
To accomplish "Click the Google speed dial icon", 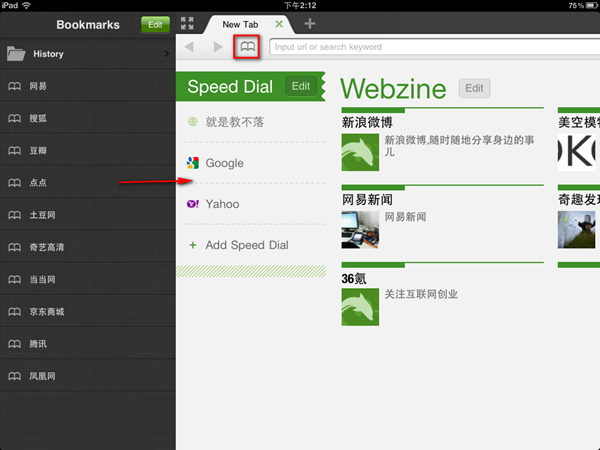I will [x=192, y=163].
